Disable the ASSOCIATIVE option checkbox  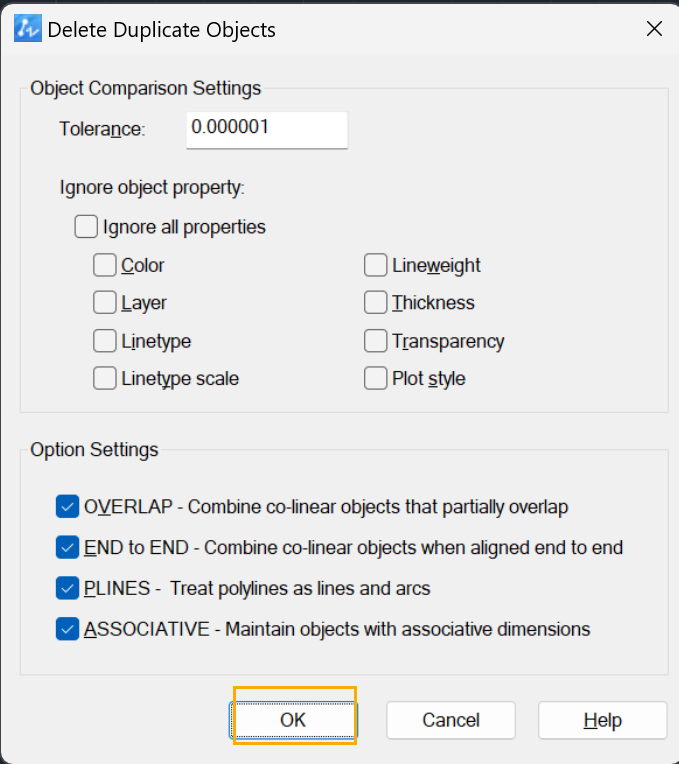[67, 629]
